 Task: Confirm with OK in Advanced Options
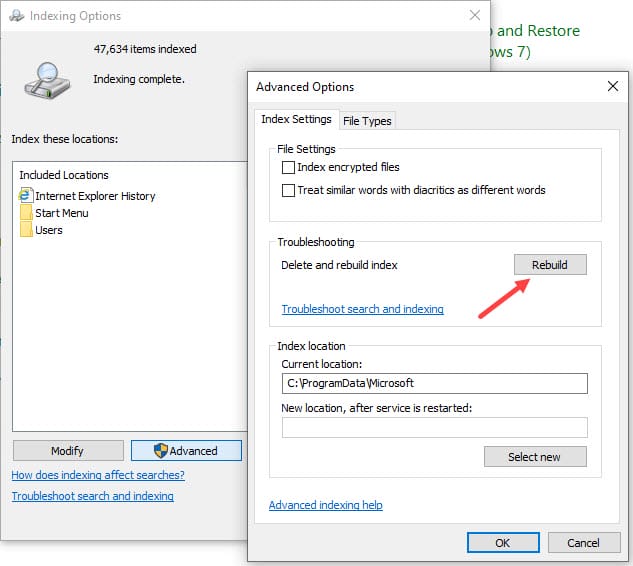click(x=503, y=543)
